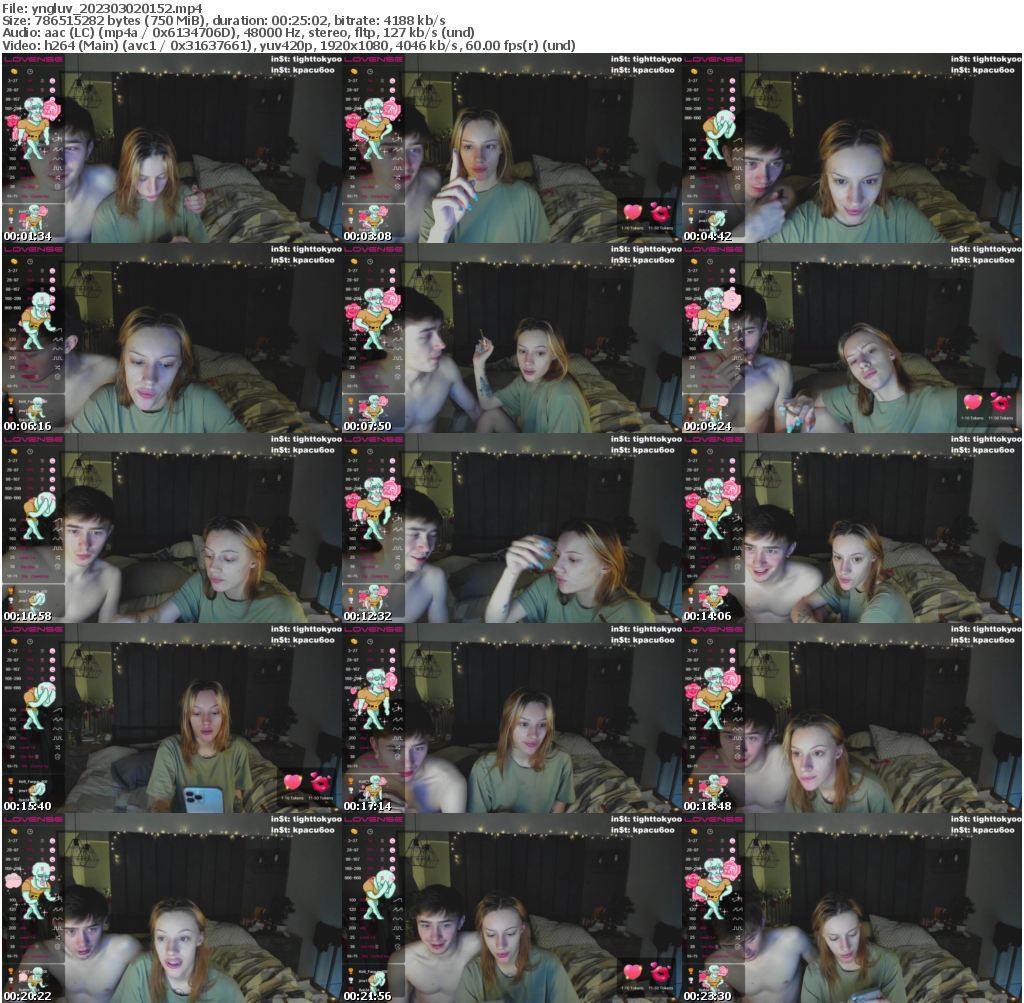Image resolution: width=1024 pixels, height=1003 pixels.
Task: Toggle the crossed-arrows random pattern option
Action: (x=57, y=177)
